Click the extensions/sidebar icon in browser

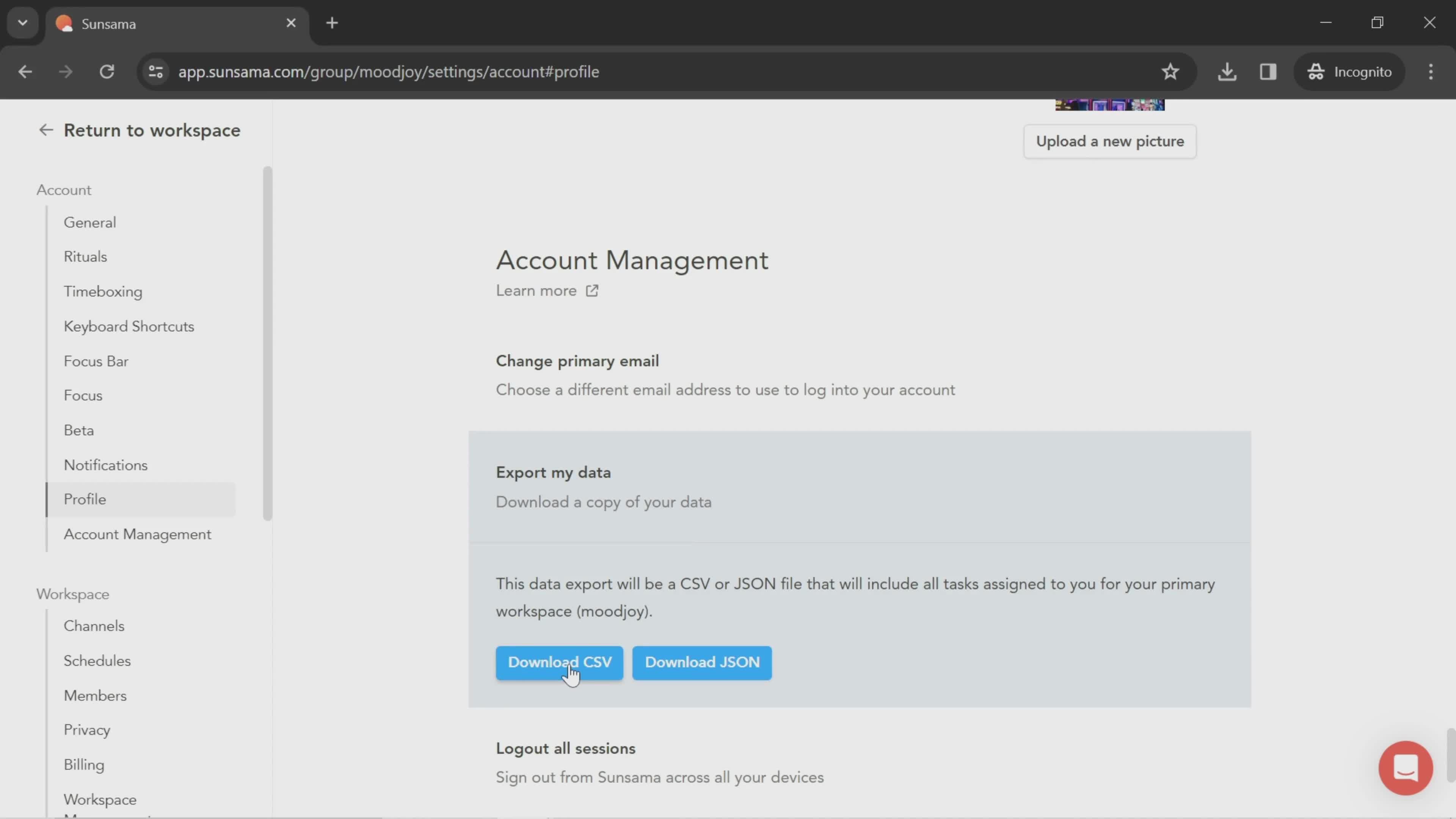[x=1268, y=71]
